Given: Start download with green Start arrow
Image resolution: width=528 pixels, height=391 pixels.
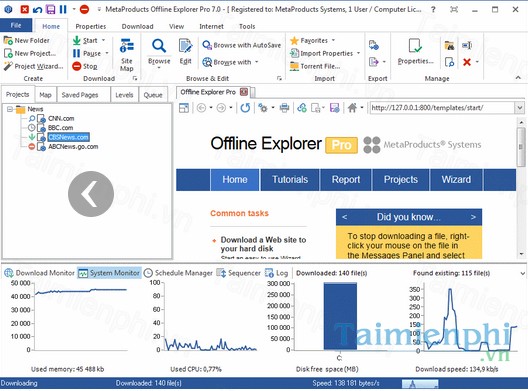Looking at the screenshot, I should [x=85, y=40].
